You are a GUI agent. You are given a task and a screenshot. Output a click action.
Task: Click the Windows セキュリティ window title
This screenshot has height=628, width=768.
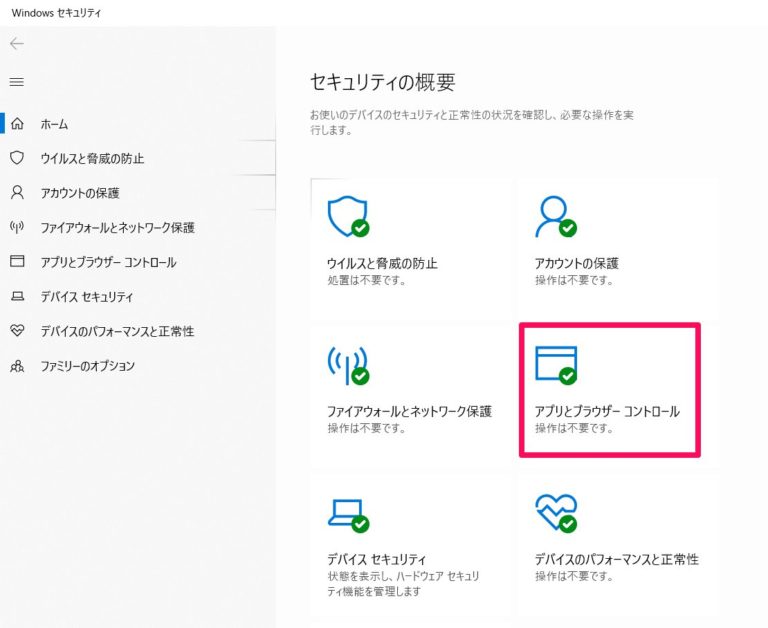coord(56,13)
